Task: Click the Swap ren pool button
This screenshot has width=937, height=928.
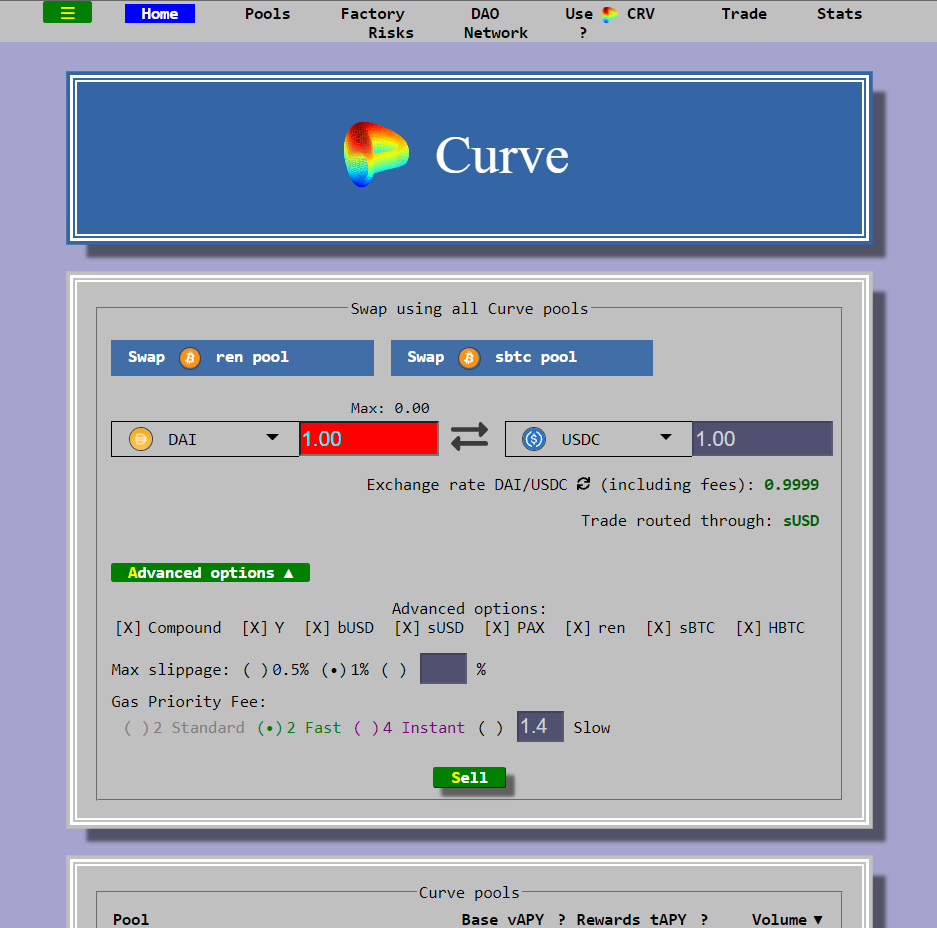Action: point(243,358)
